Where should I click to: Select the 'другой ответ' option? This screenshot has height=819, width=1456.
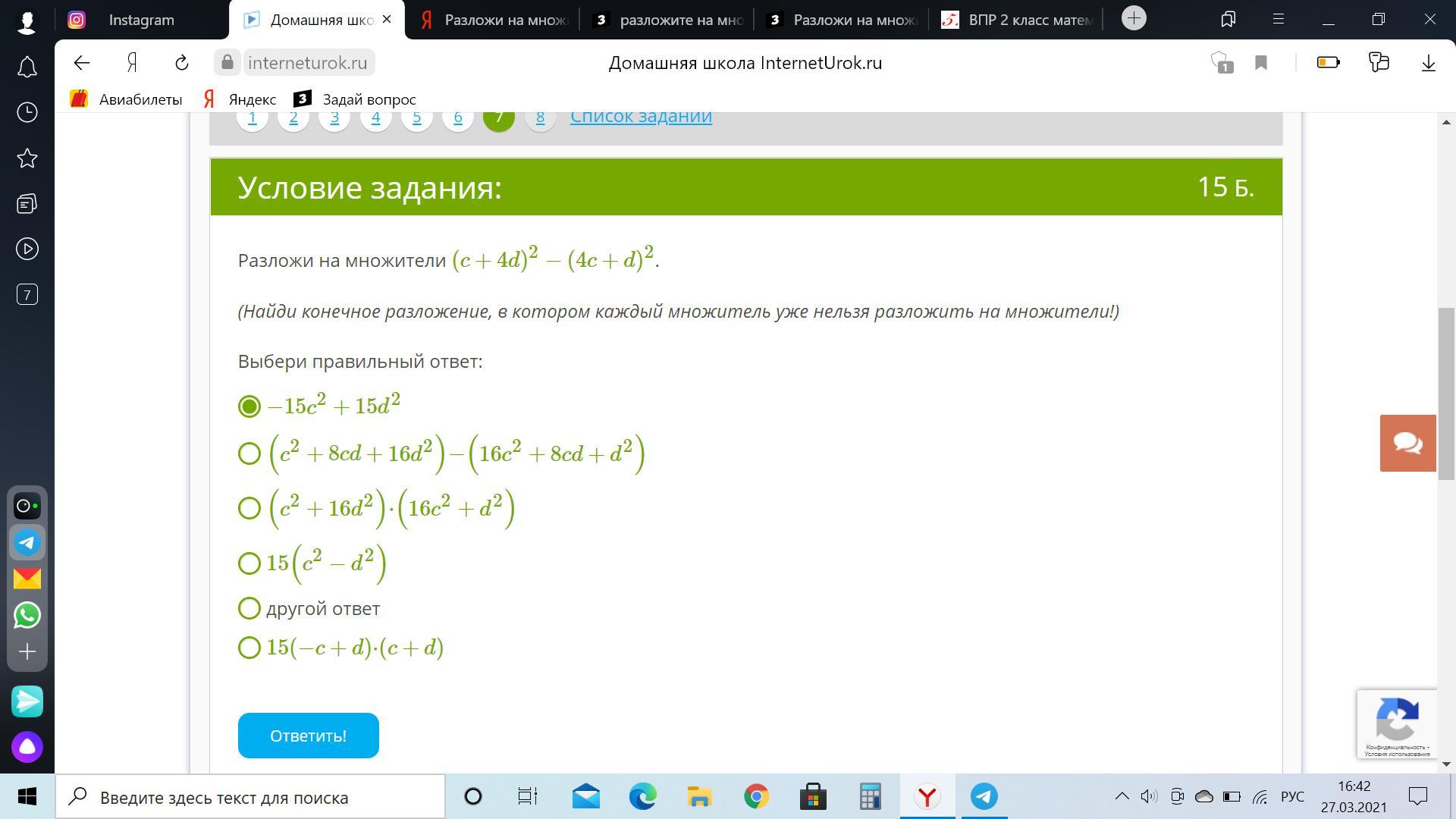[x=249, y=608]
